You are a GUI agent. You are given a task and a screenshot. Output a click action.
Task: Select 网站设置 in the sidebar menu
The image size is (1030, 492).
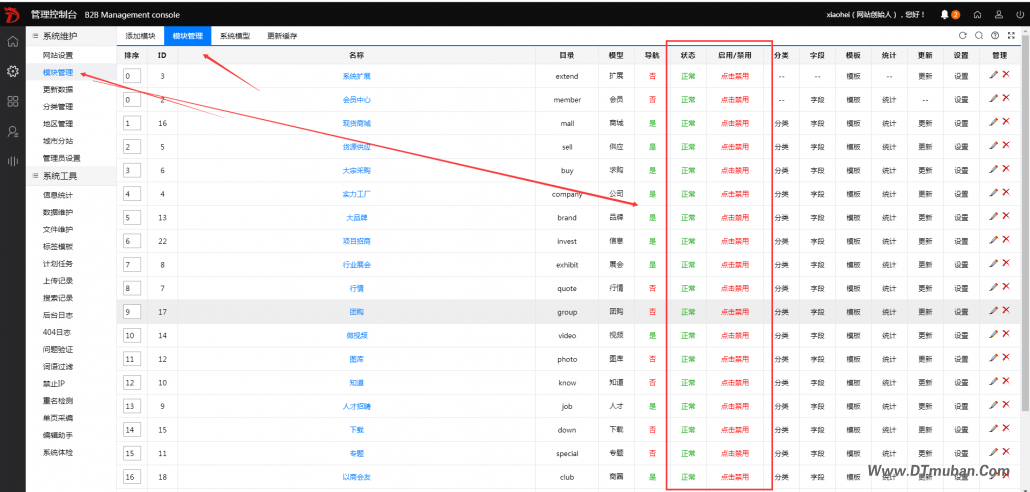coord(58,55)
